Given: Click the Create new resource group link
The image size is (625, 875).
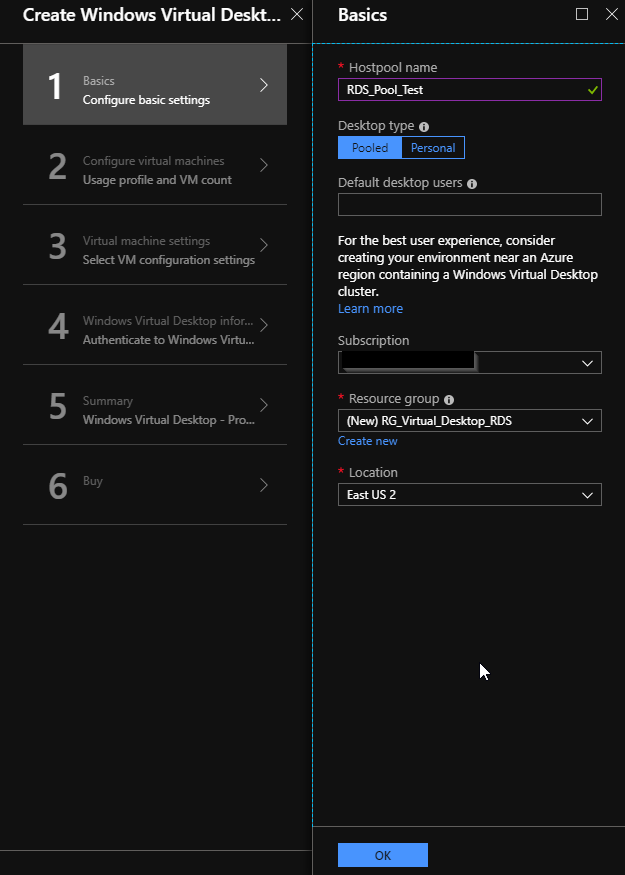Looking at the screenshot, I should (368, 441).
